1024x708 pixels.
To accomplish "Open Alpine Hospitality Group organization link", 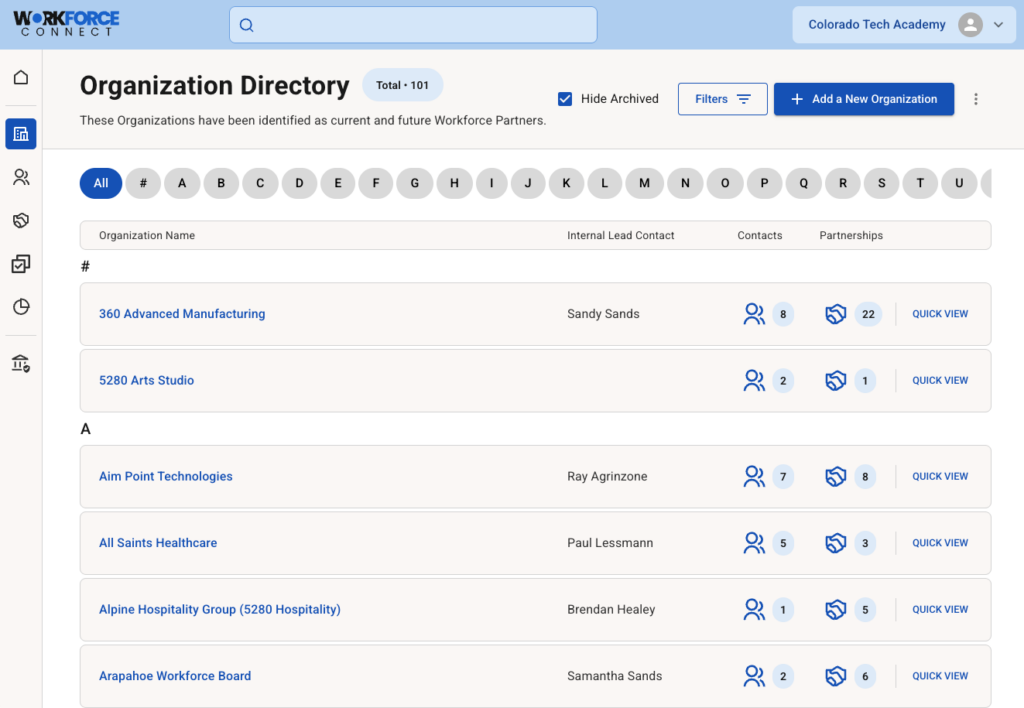I will [219, 609].
